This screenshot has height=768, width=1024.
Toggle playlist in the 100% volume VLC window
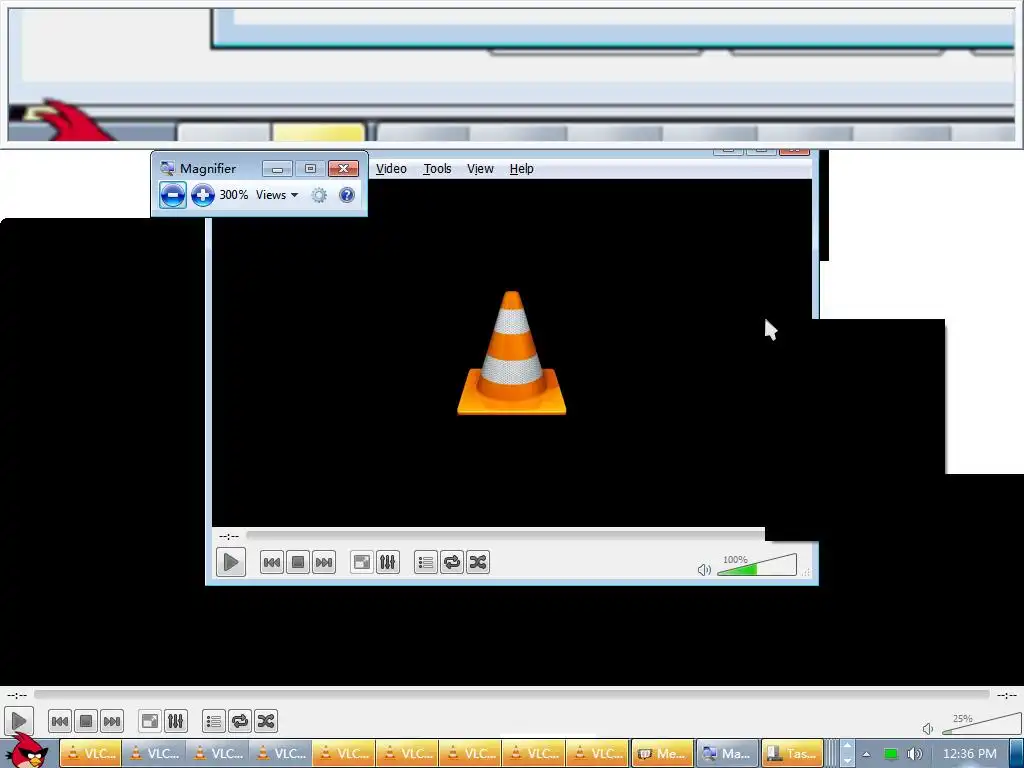pos(426,562)
